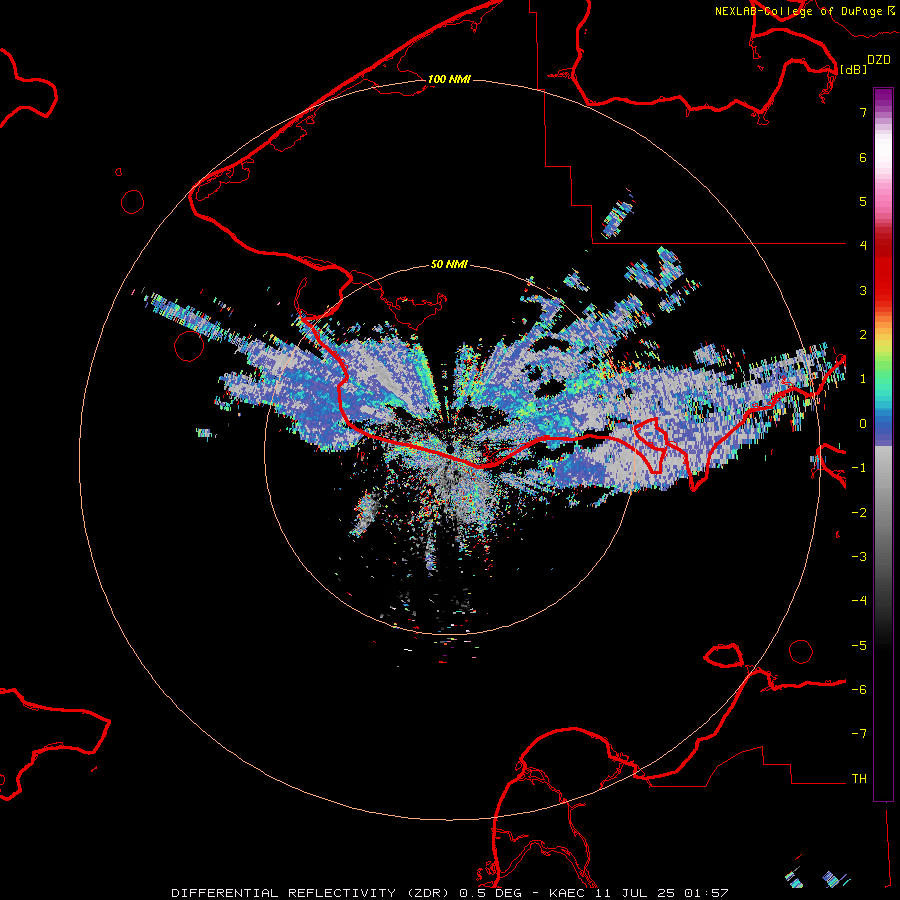900x900 pixels.
Task: Click the -6 value on color scale
Action: (x=859, y=690)
